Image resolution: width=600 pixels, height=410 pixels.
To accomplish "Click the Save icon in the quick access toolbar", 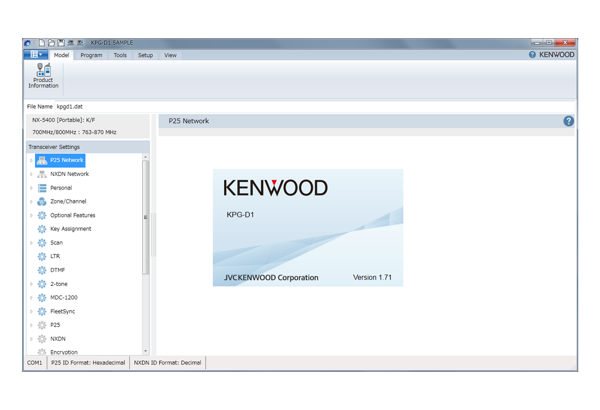I will pyautogui.click(x=61, y=43).
